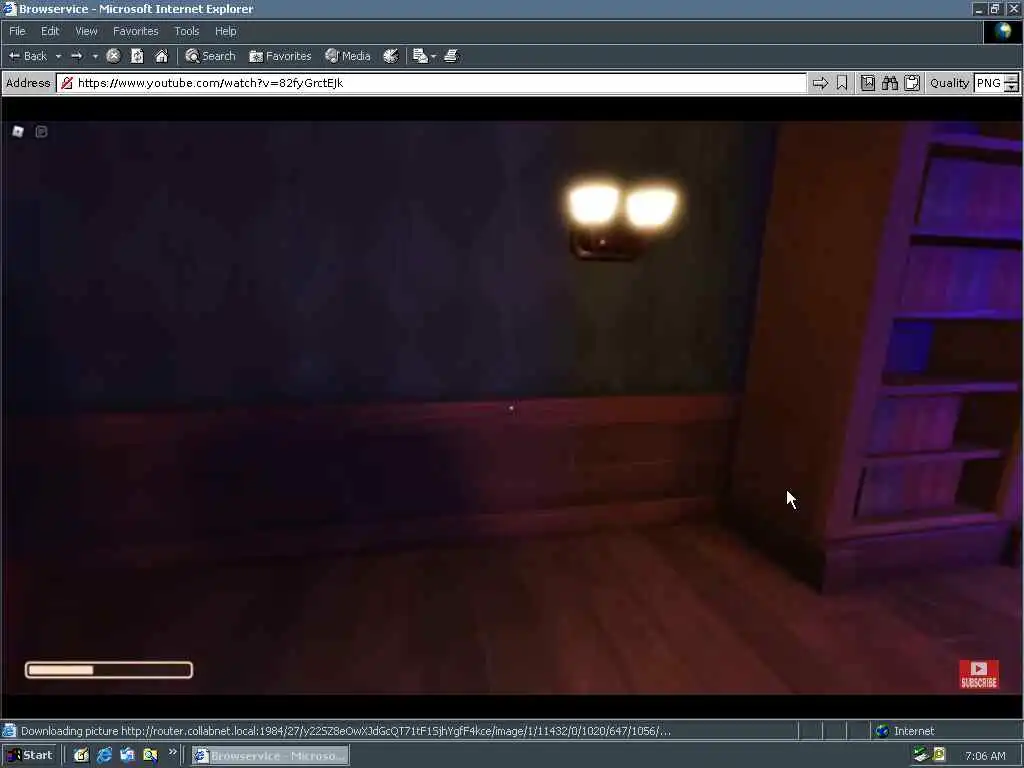Image resolution: width=1024 pixels, height=768 pixels.
Task: Click the Internet Explorer throbber globe logo
Action: [1002, 31]
